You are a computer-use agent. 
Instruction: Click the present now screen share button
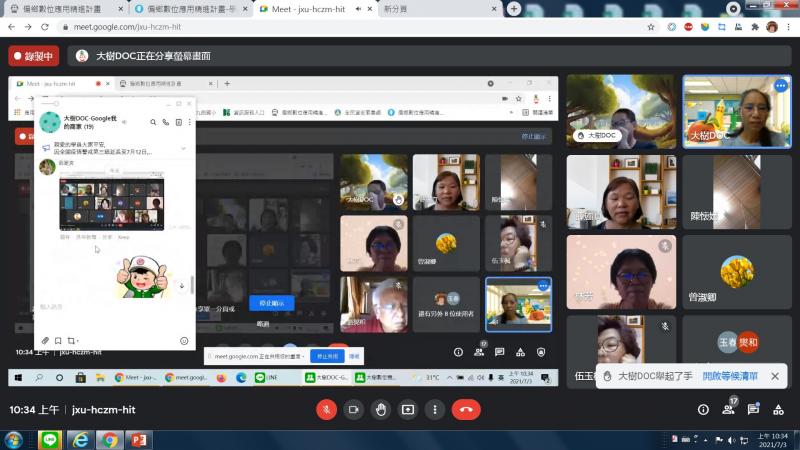(x=408, y=410)
